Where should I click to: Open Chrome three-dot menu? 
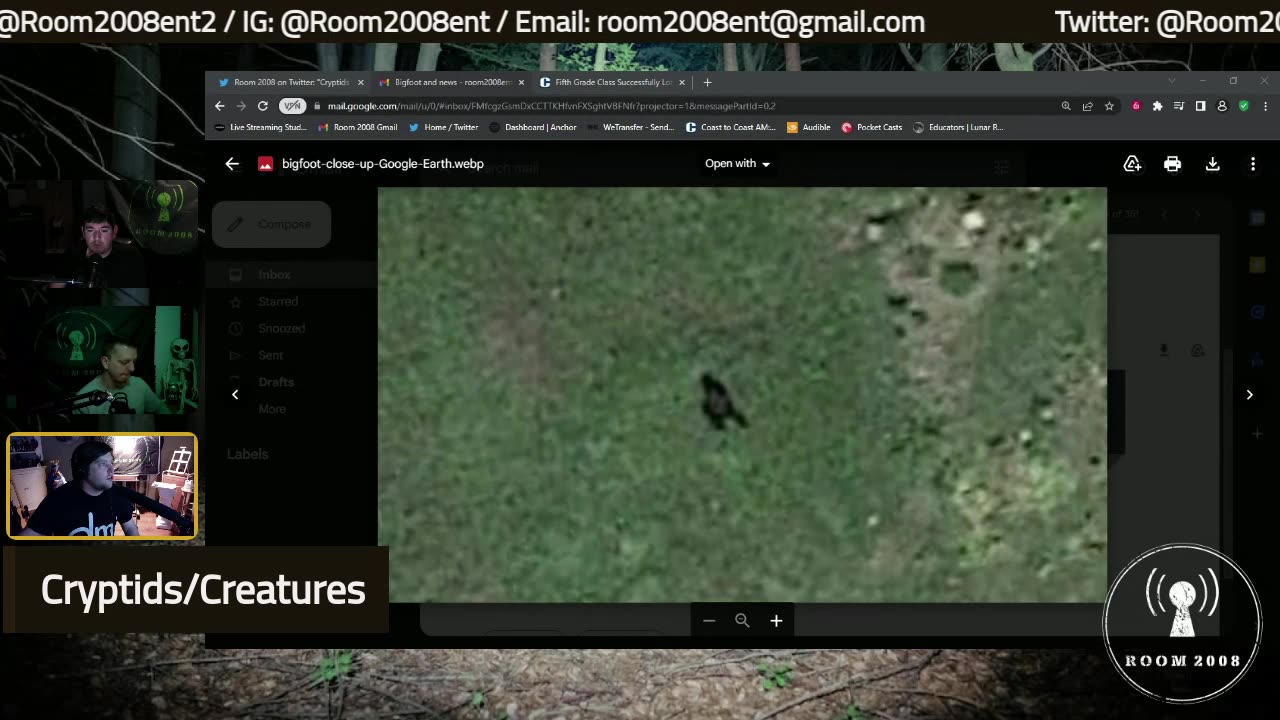click(1265, 106)
